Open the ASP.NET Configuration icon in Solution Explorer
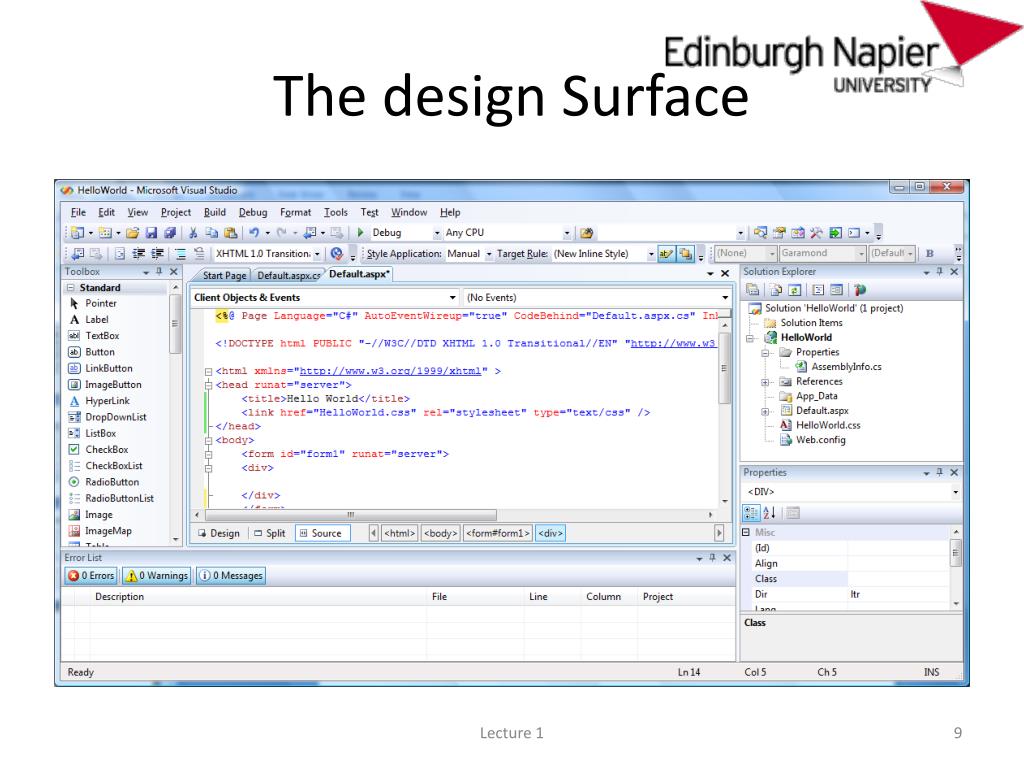Image resolution: width=1024 pixels, height=768 pixels. [860, 290]
